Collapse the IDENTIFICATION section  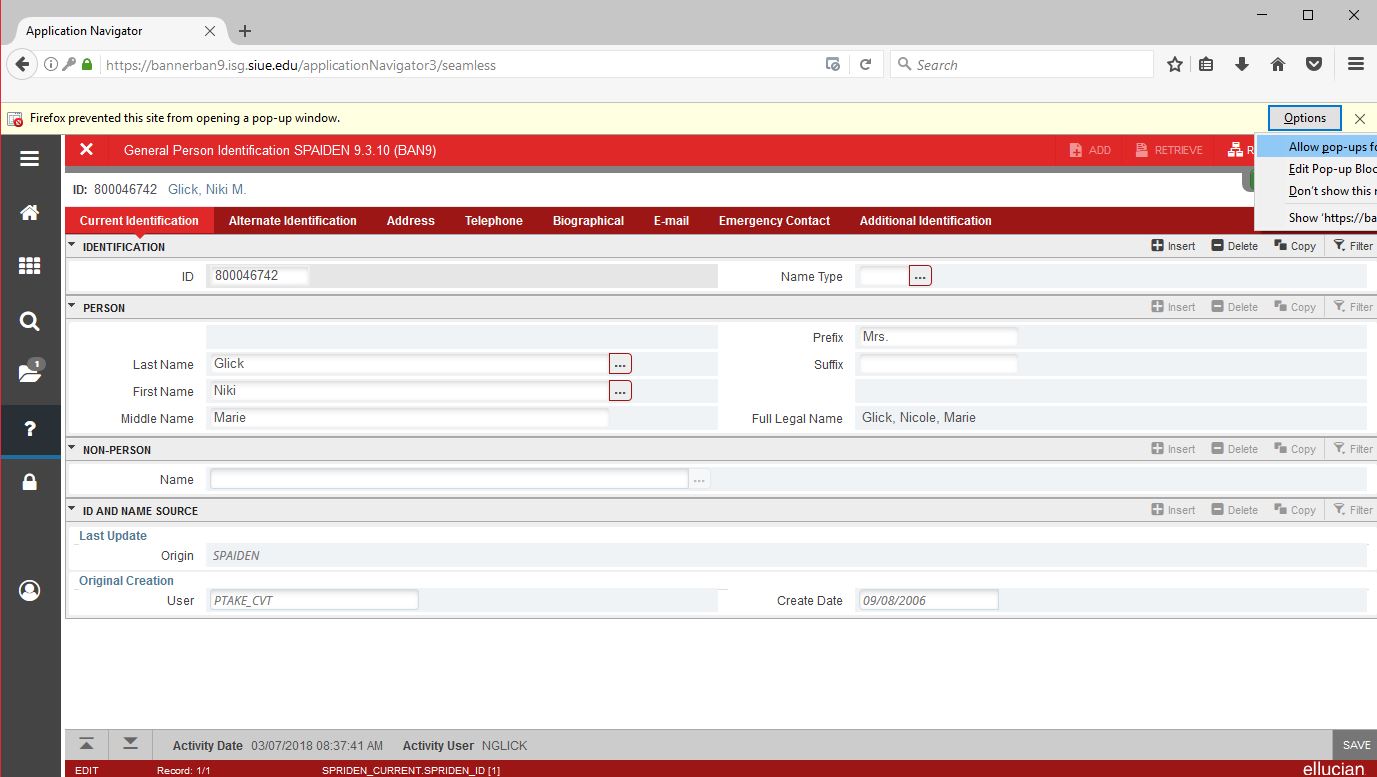click(72, 246)
